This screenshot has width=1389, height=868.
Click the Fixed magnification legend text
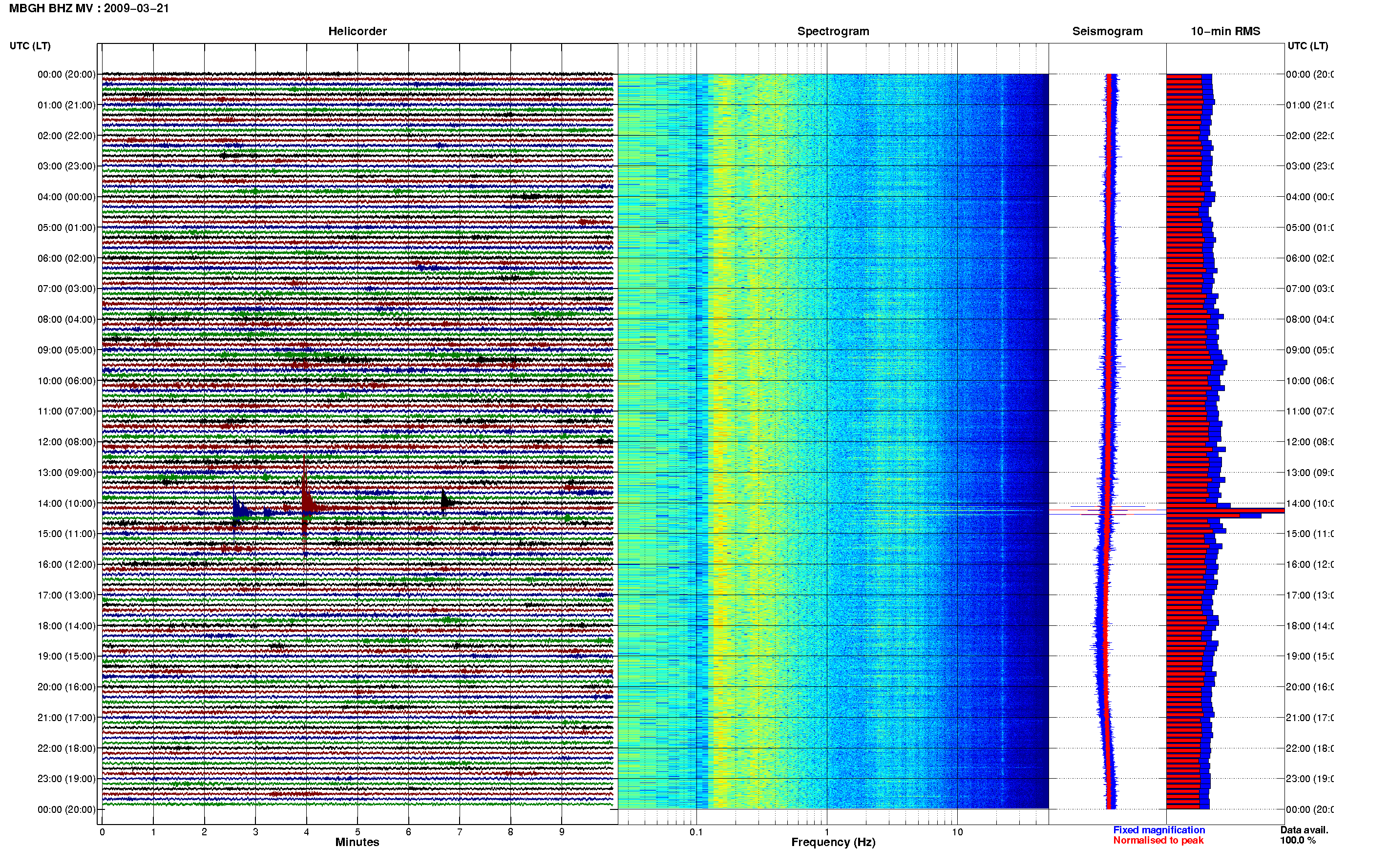click(1159, 830)
